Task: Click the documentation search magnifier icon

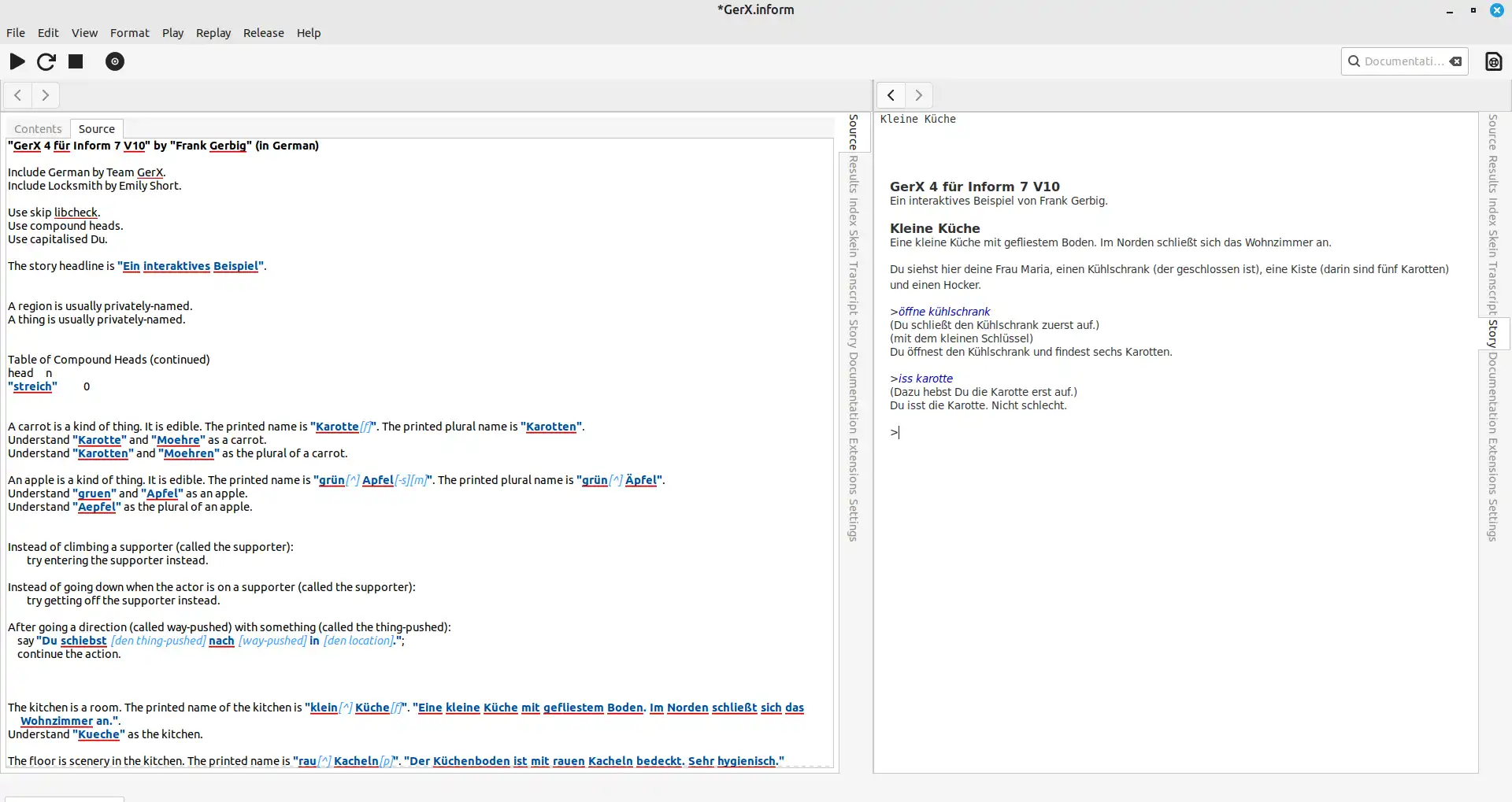Action: pos(1354,61)
